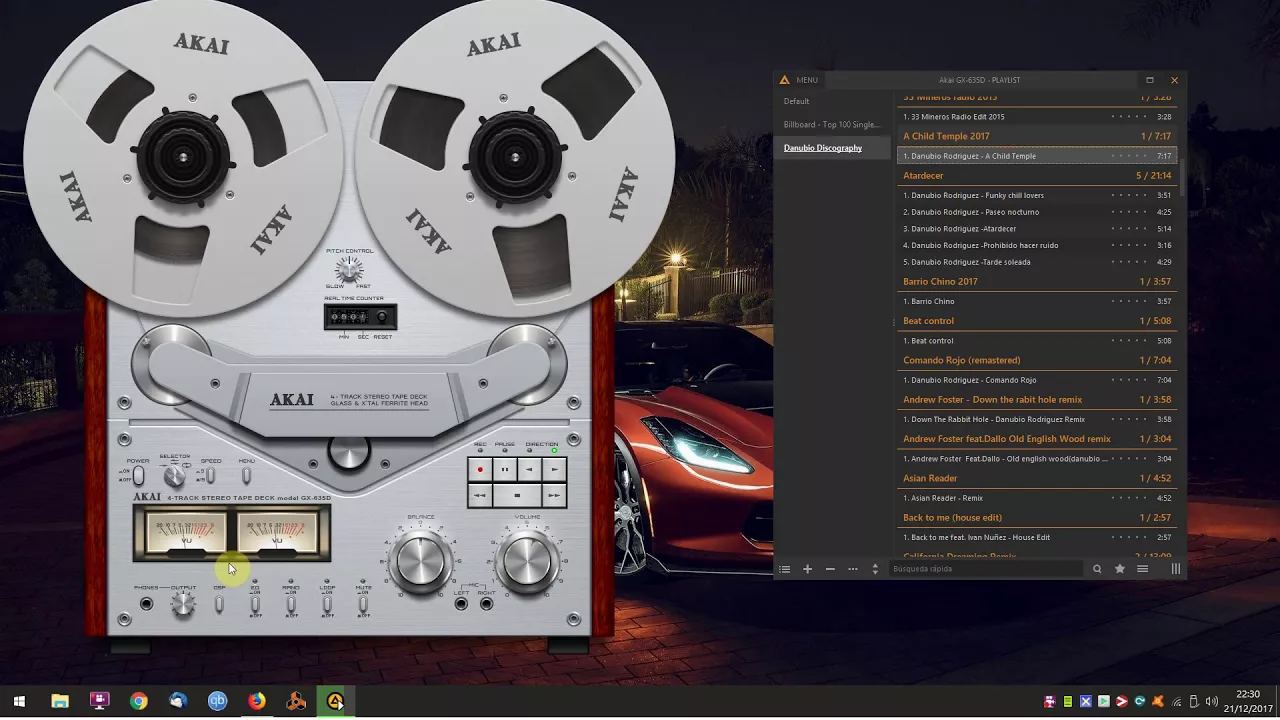The image size is (1280, 720).
Task: Click the Avast icon in the system tray
Action: tap(1158, 701)
